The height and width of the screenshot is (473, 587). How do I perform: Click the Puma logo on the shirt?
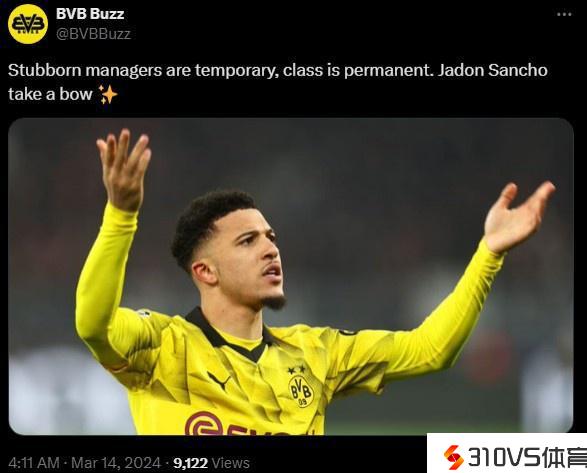point(219,381)
